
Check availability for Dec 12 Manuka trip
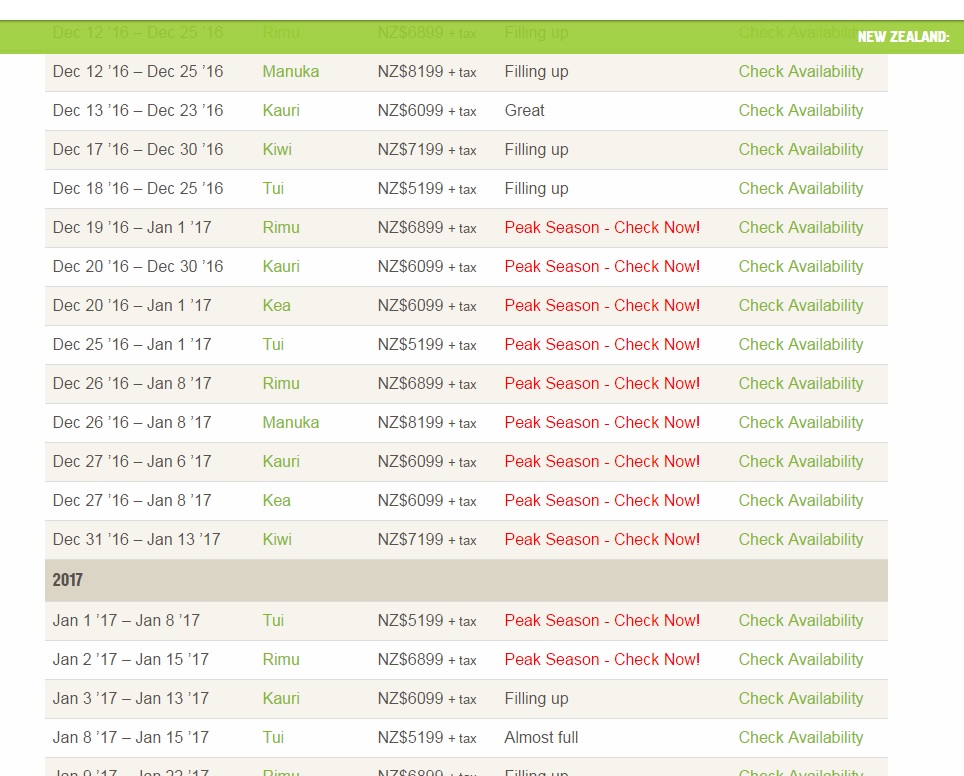(x=800, y=72)
